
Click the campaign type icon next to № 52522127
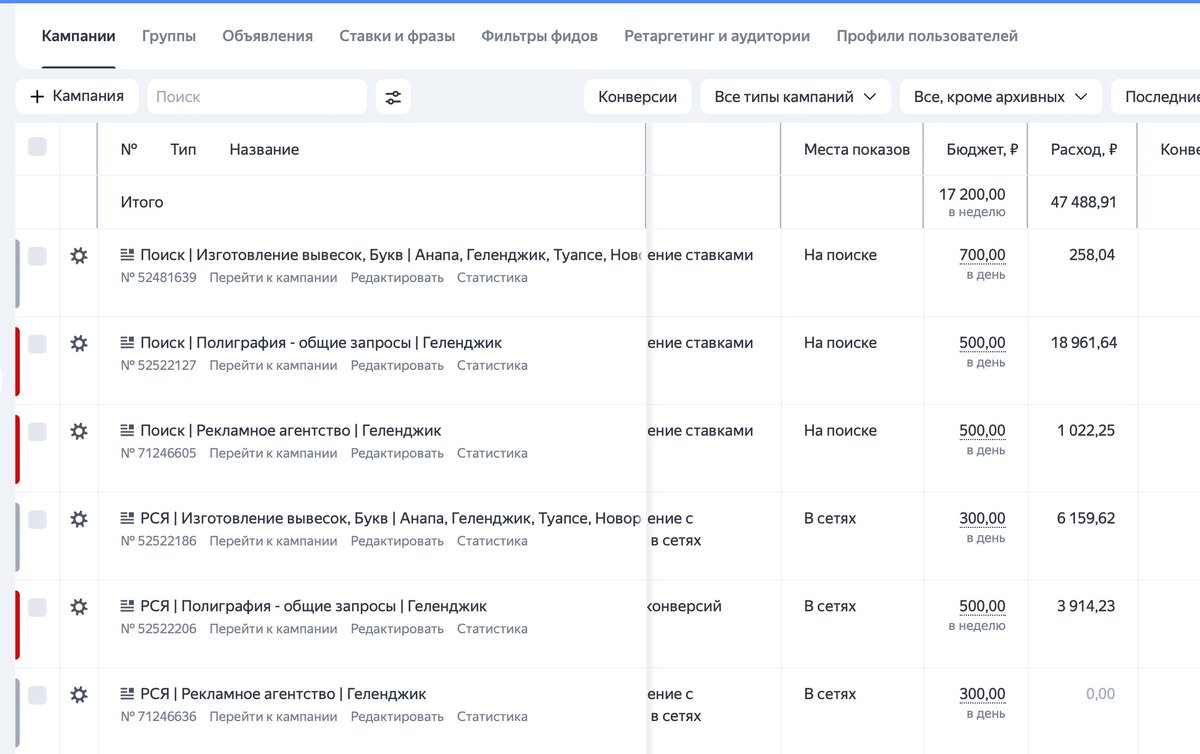click(125, 342)
